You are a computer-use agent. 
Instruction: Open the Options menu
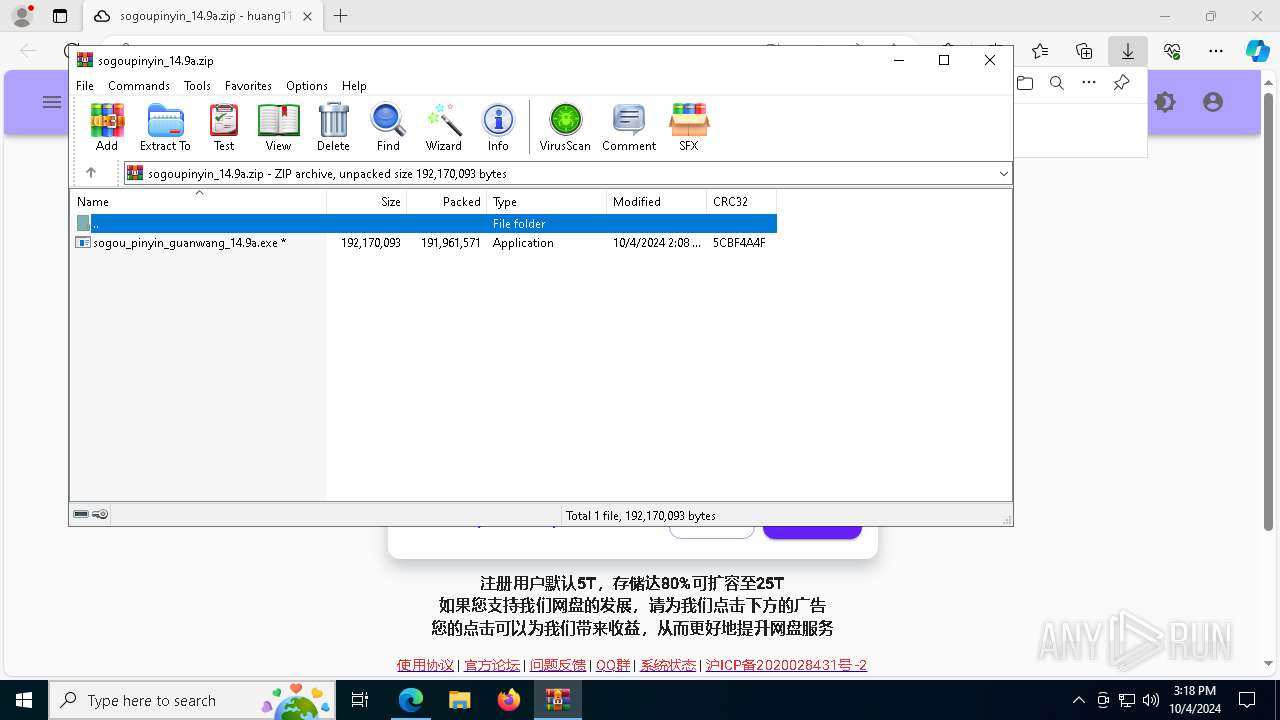[307, 86]
